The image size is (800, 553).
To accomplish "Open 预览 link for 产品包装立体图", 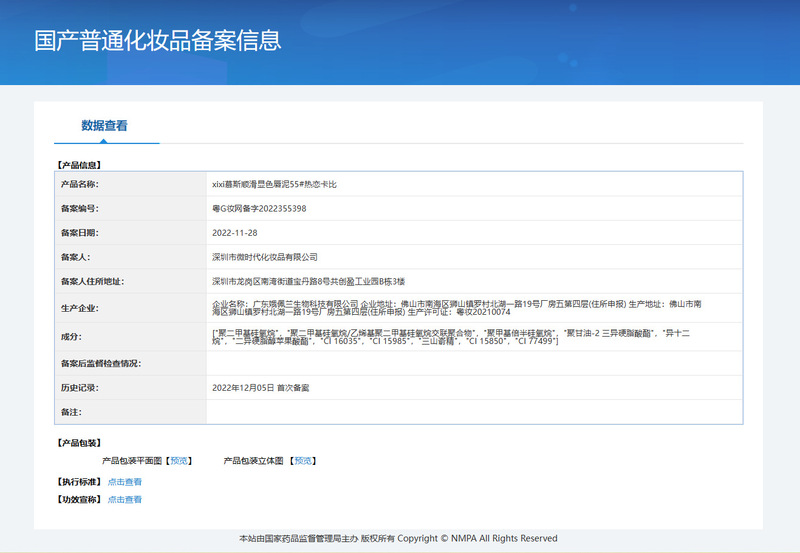I will click(x=303, y=461).
